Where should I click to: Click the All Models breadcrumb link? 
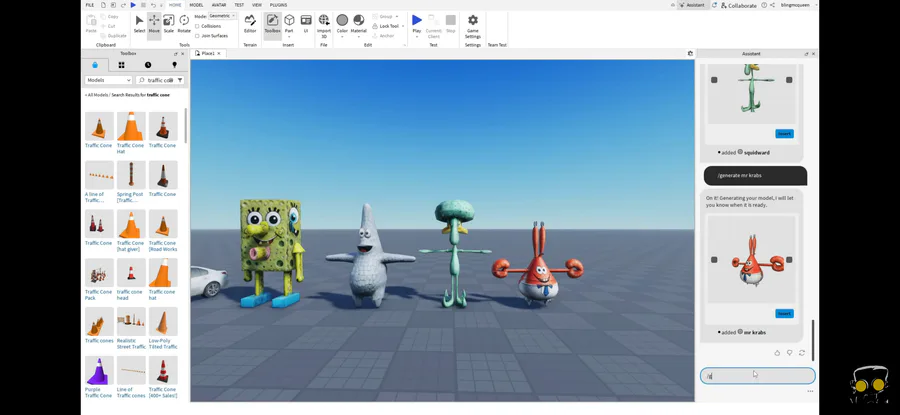point(96,95)
